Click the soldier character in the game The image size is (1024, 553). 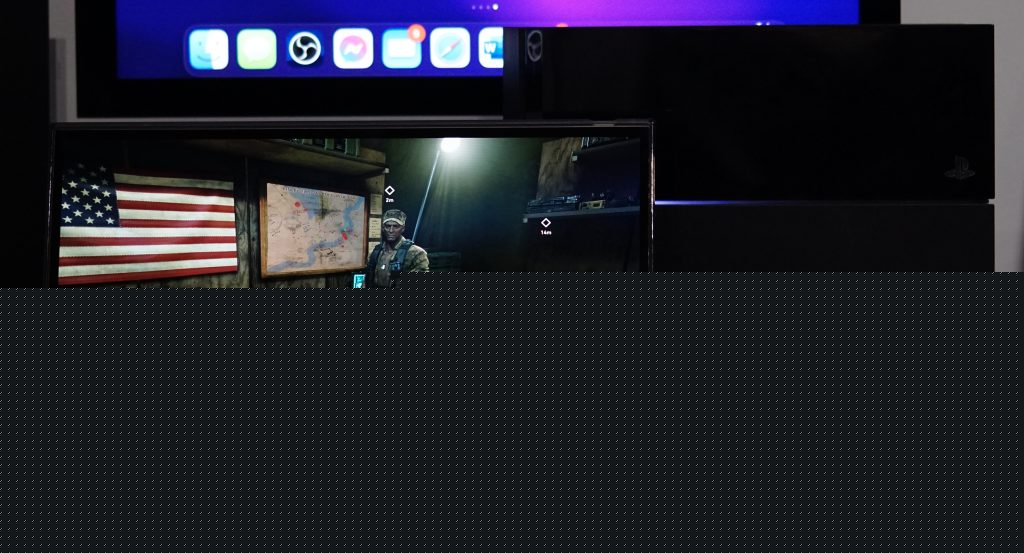click(396, 250)
